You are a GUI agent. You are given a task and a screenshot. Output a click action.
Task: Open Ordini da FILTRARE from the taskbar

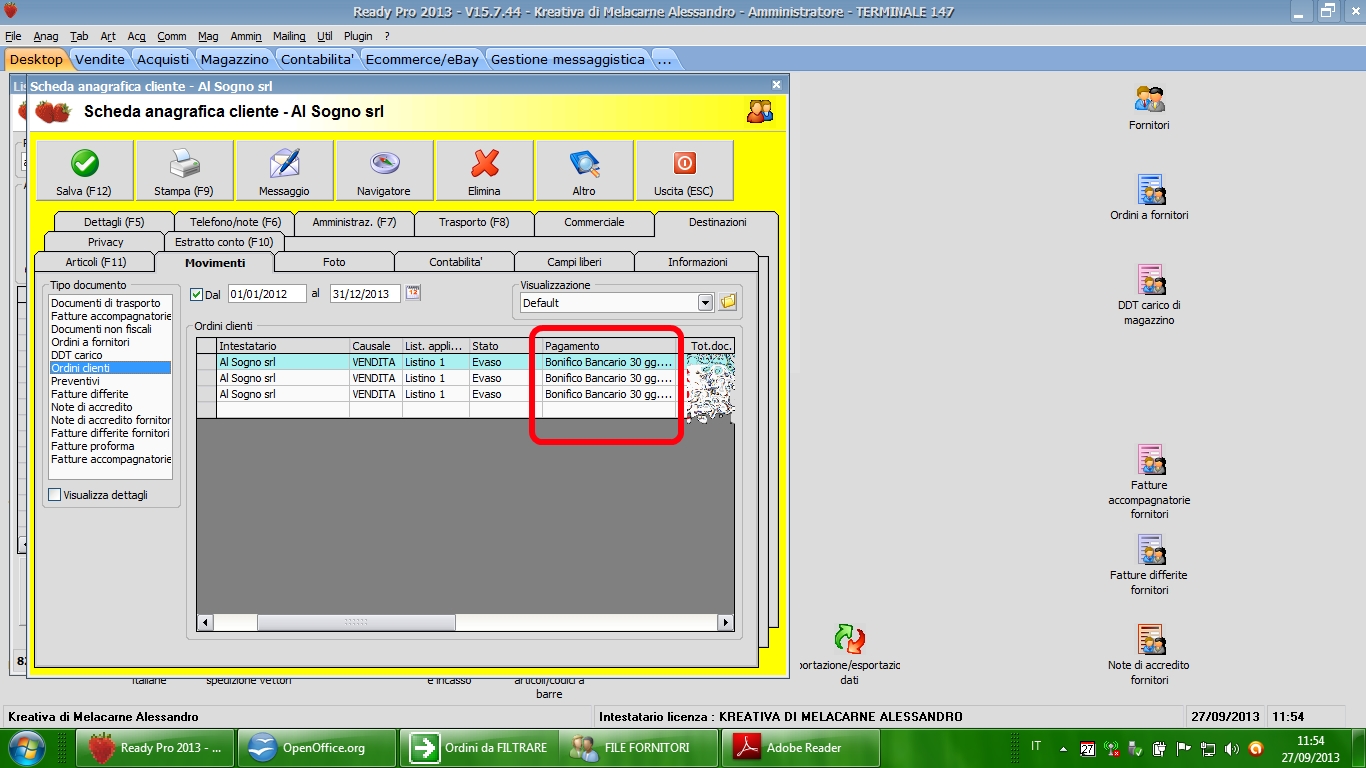[480, 747]
